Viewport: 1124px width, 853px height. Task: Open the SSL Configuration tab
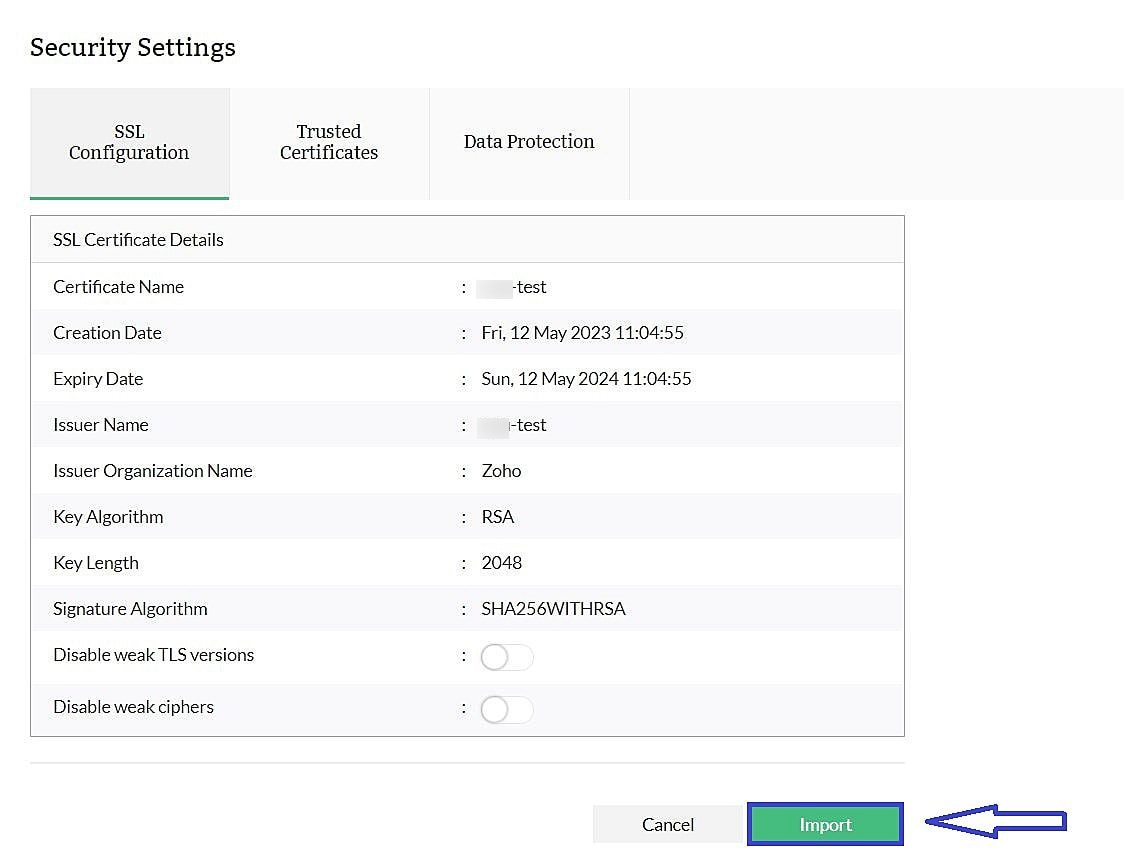point(129,142)
